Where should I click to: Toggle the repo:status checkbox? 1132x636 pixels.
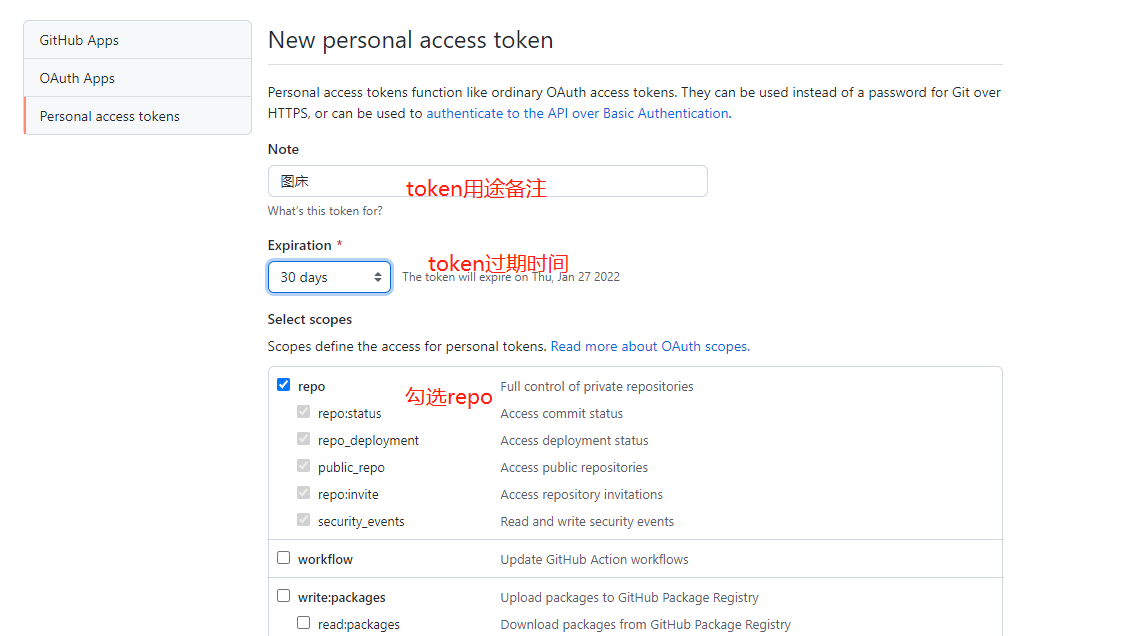303,411
